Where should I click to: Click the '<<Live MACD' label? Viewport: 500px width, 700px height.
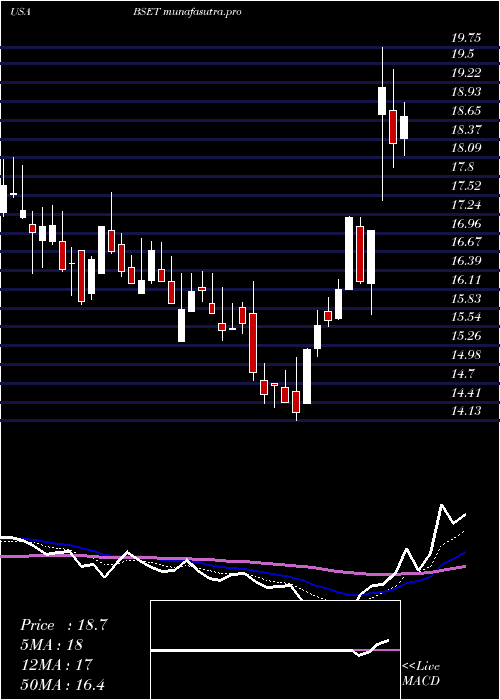[x=421, y=674]
